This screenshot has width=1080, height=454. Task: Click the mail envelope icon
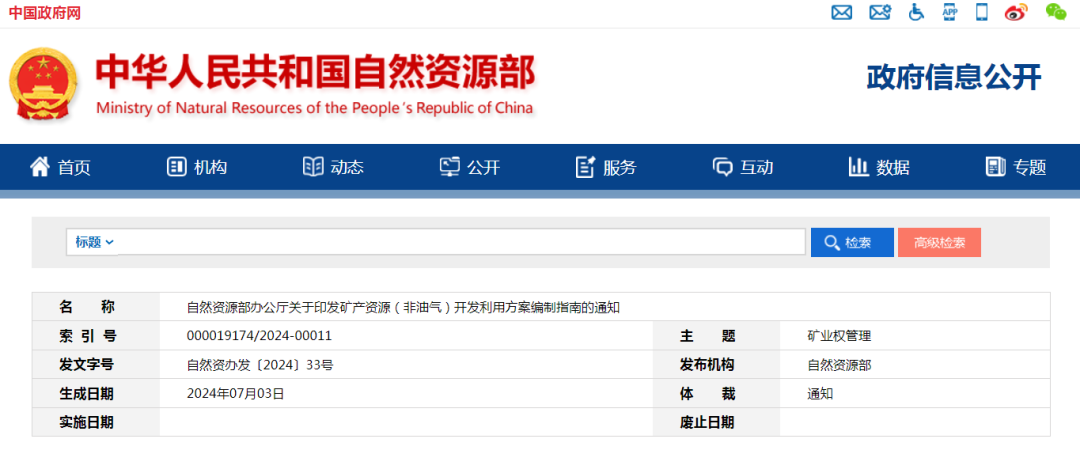click(842, 13)
